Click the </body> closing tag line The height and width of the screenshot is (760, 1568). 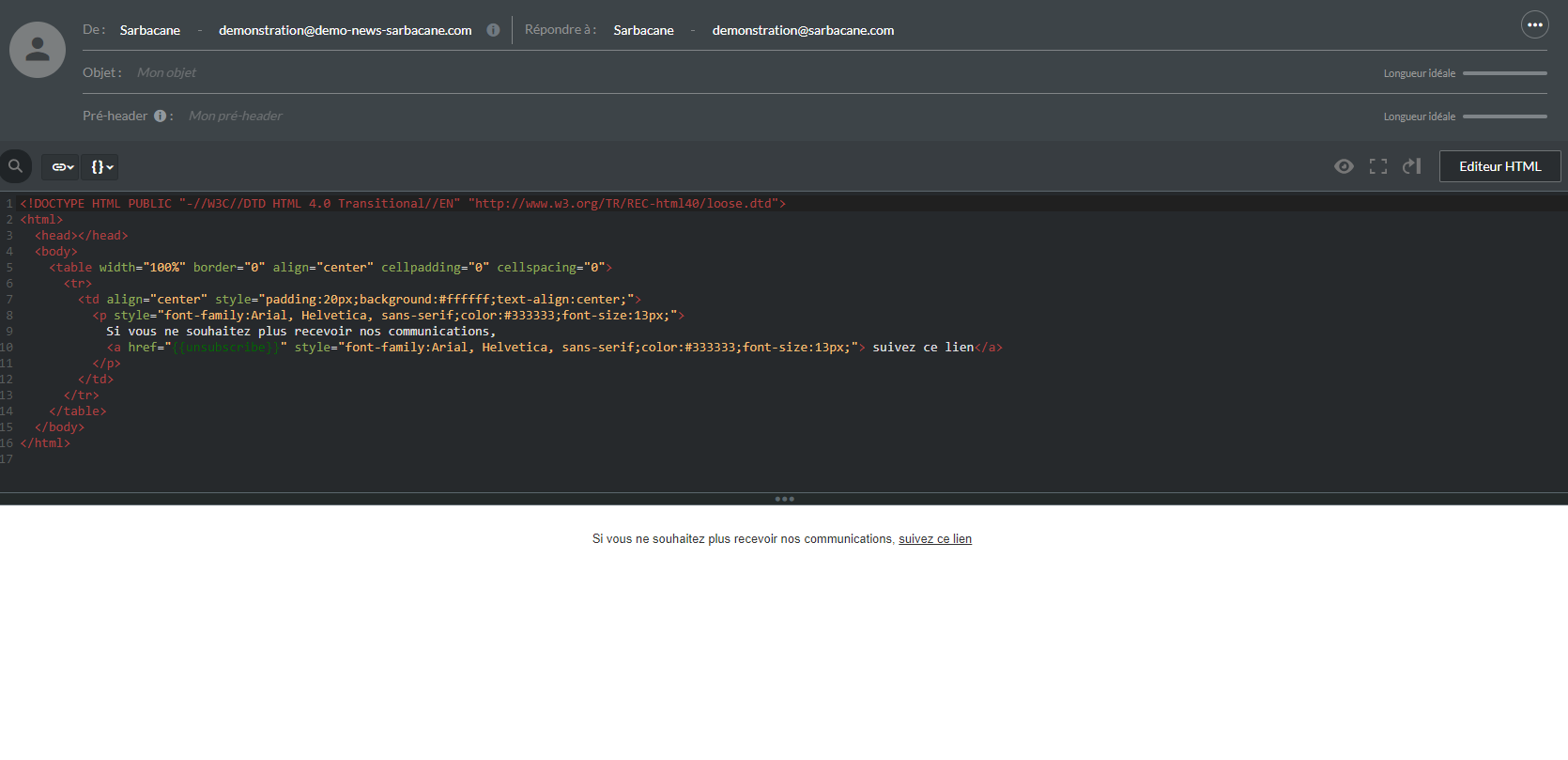click(60, 427)
